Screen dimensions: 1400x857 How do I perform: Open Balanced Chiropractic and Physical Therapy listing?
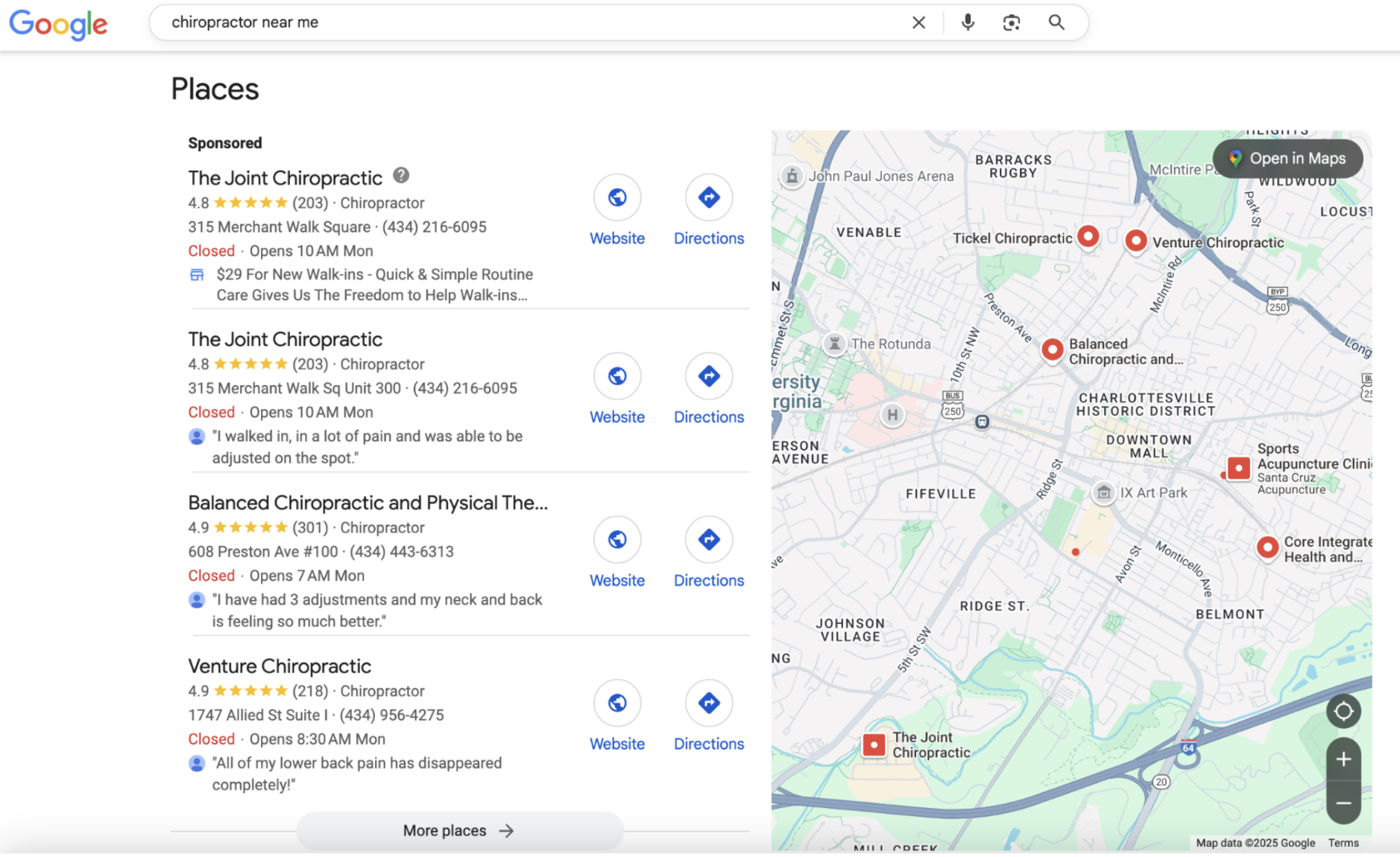click(x=368, y=502)
